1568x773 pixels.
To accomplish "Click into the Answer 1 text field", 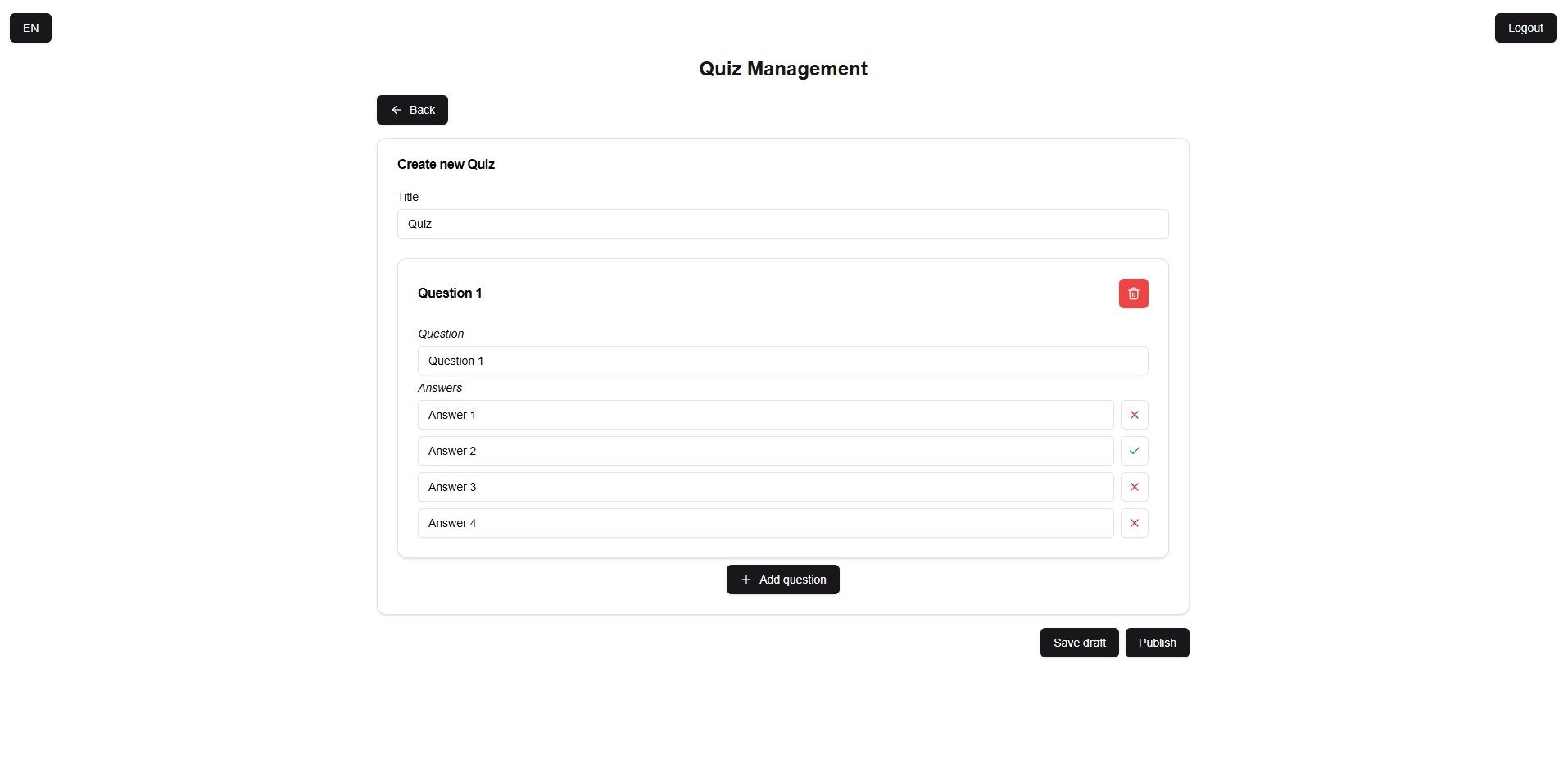I will point(765,415).
